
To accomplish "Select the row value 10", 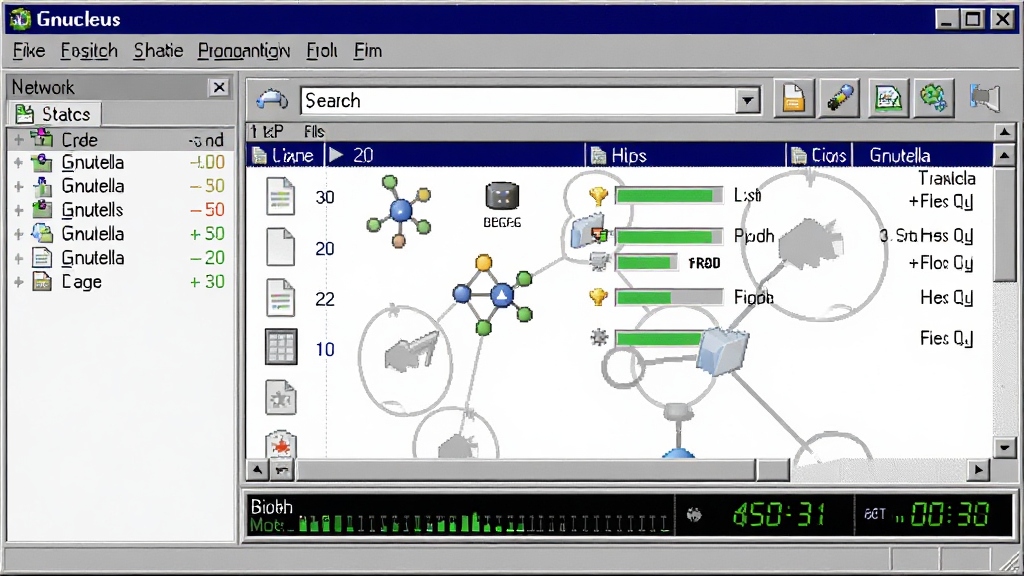I will pyautogui.click(x=325, y=349).
